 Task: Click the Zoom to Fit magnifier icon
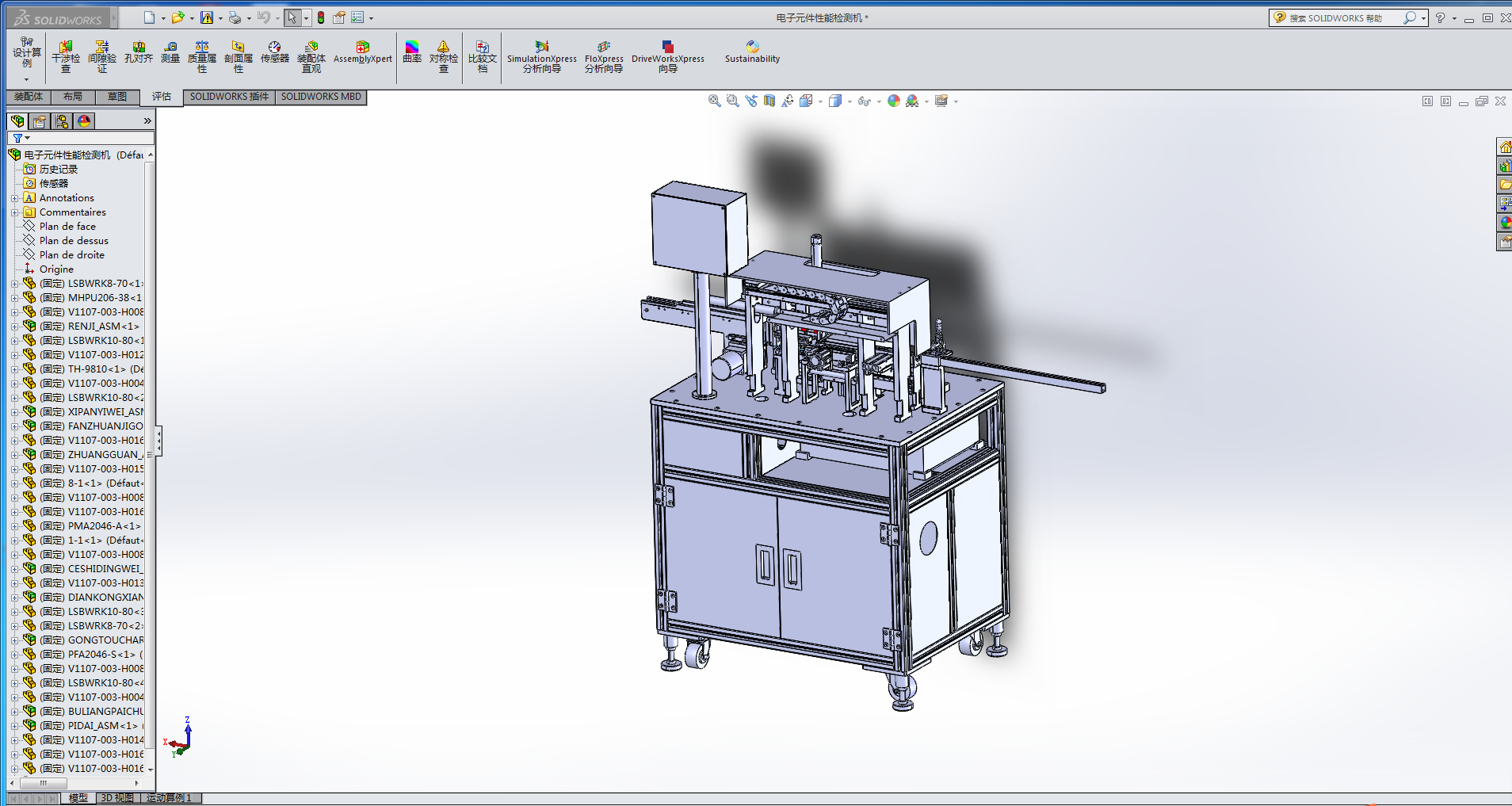pos(714,101)
